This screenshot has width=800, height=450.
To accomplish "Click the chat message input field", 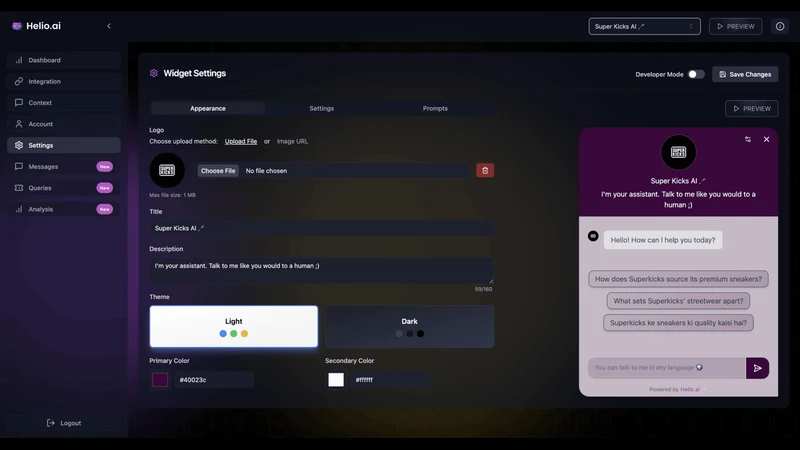I will coord(667,368).
